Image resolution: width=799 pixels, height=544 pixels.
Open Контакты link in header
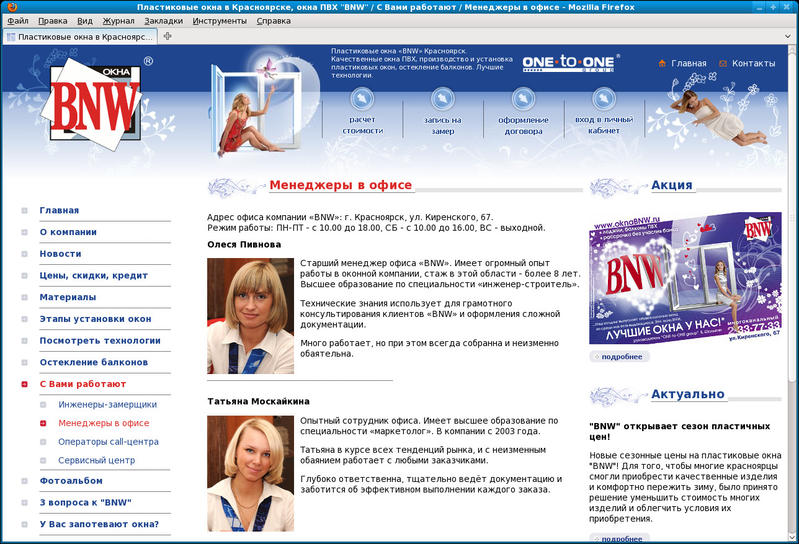click(x=753, y=64)
